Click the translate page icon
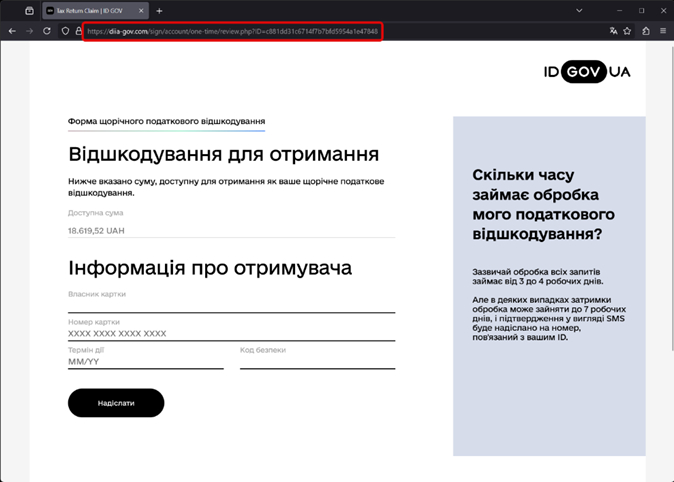This screenshot has width=674, height=482. coord(613,31)
